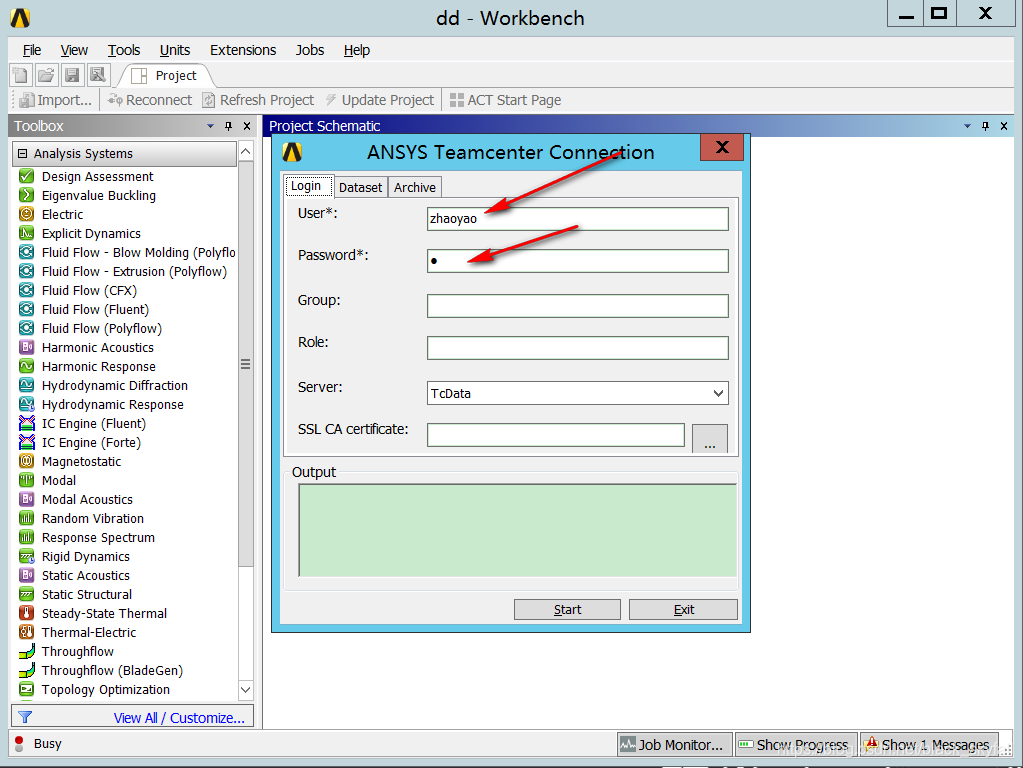Click the Throughflow (BladeGen) icon
The width and height of the screenshot is (1023, 768).
(26, 670)
